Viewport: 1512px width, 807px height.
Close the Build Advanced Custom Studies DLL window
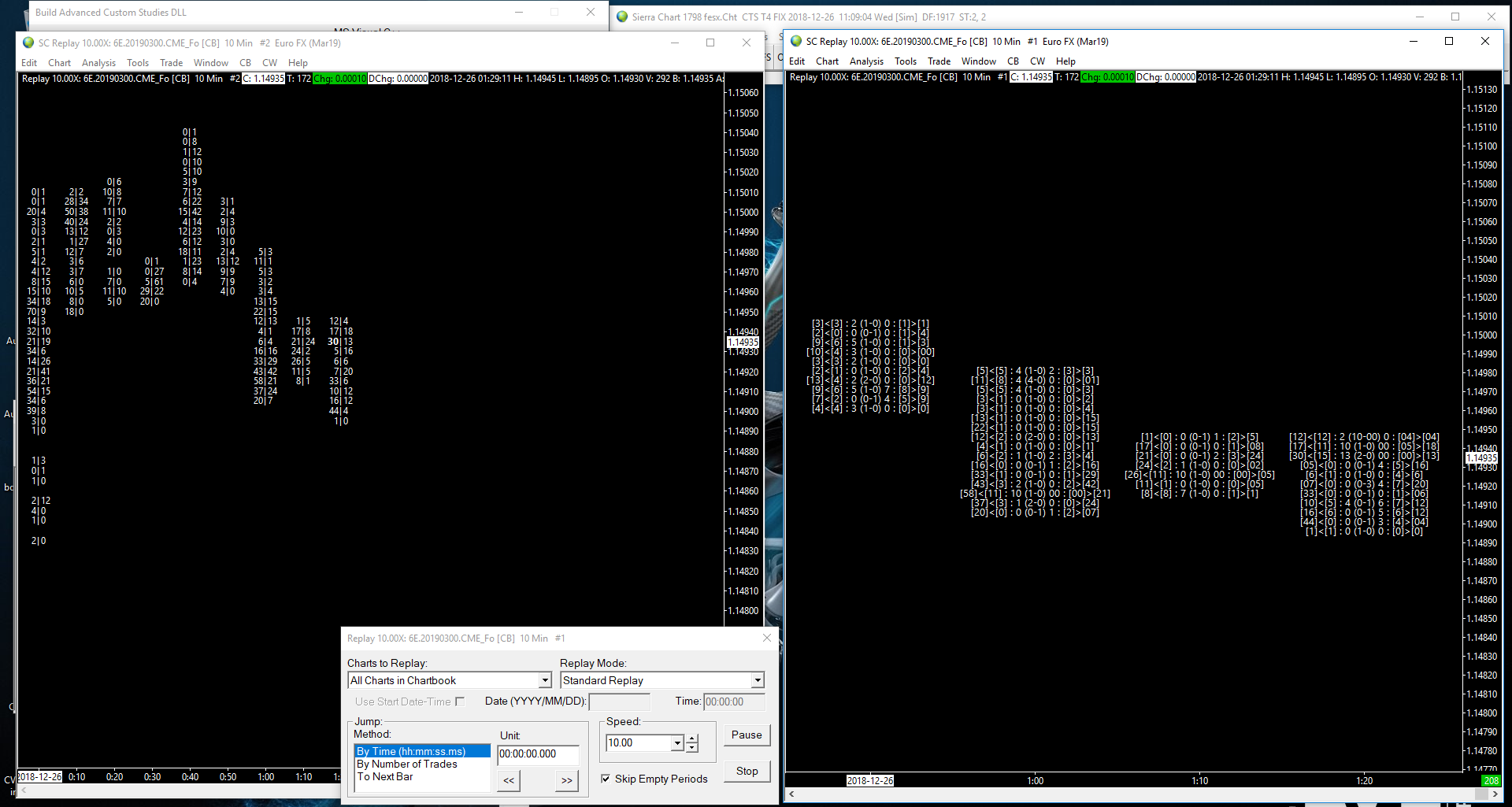point(591,12)
